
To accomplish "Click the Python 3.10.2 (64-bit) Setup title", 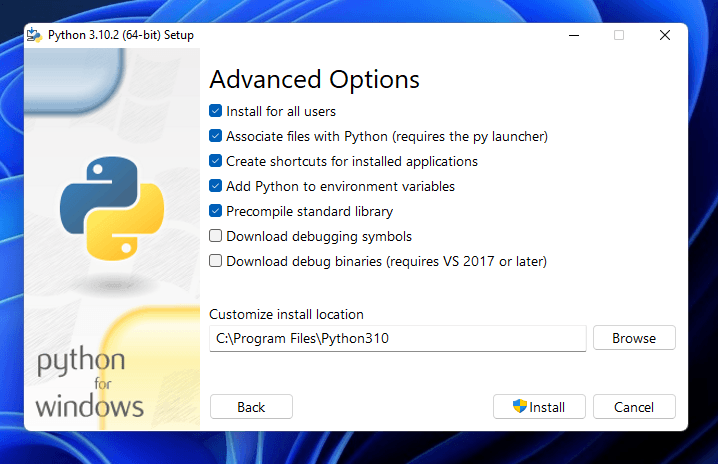I will [x=121, y=35].
